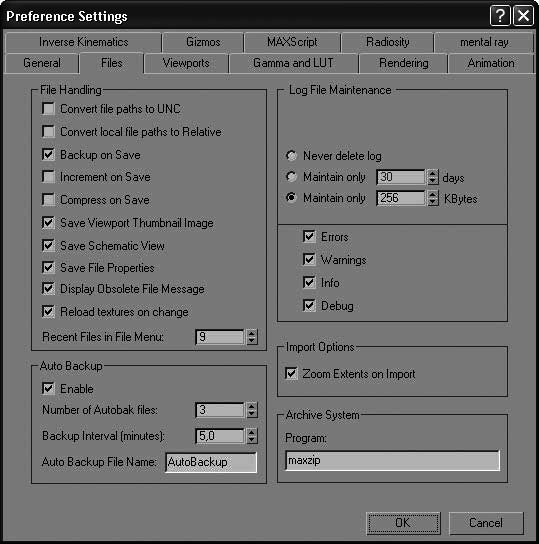Close the Preference Settings dialog
Screen dimensions: 539x544
coord(523,16)
